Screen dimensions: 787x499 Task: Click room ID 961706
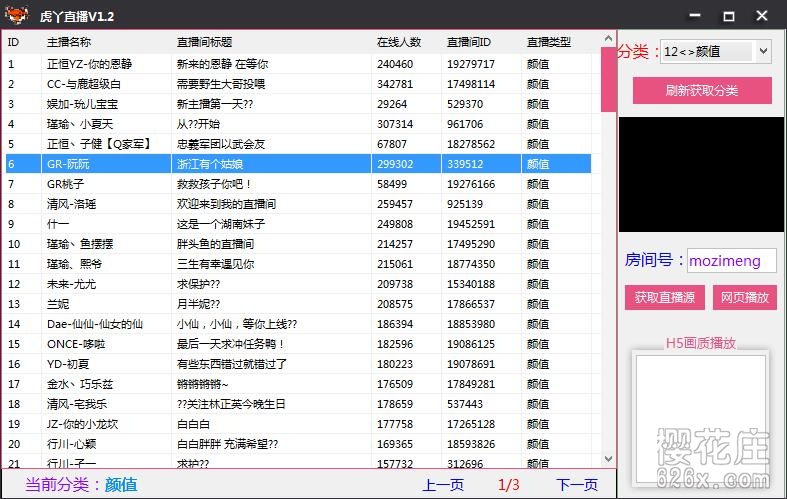click(x=465, y=124)
